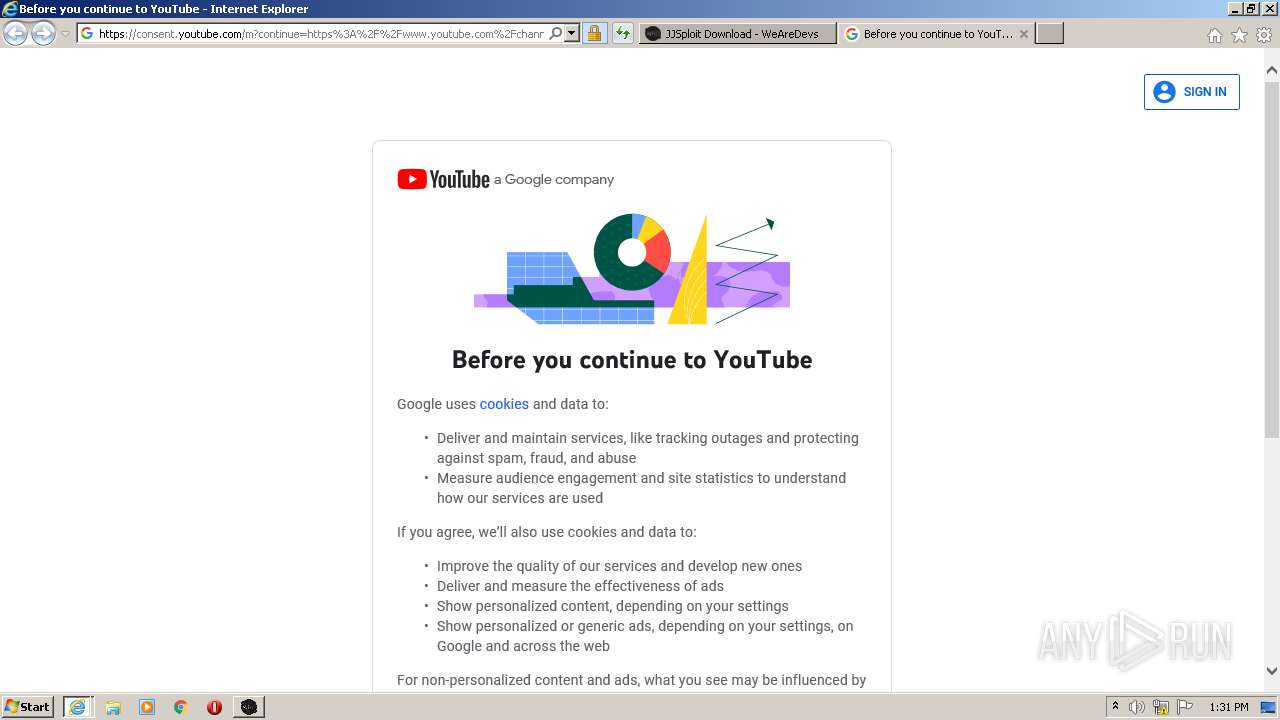
Task: Open the Tools gear menu
Action: (1264, 35)
